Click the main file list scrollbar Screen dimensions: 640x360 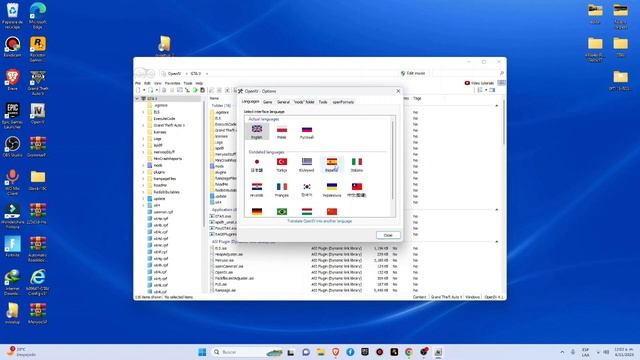pyautogui.click(x=504, y=122)
